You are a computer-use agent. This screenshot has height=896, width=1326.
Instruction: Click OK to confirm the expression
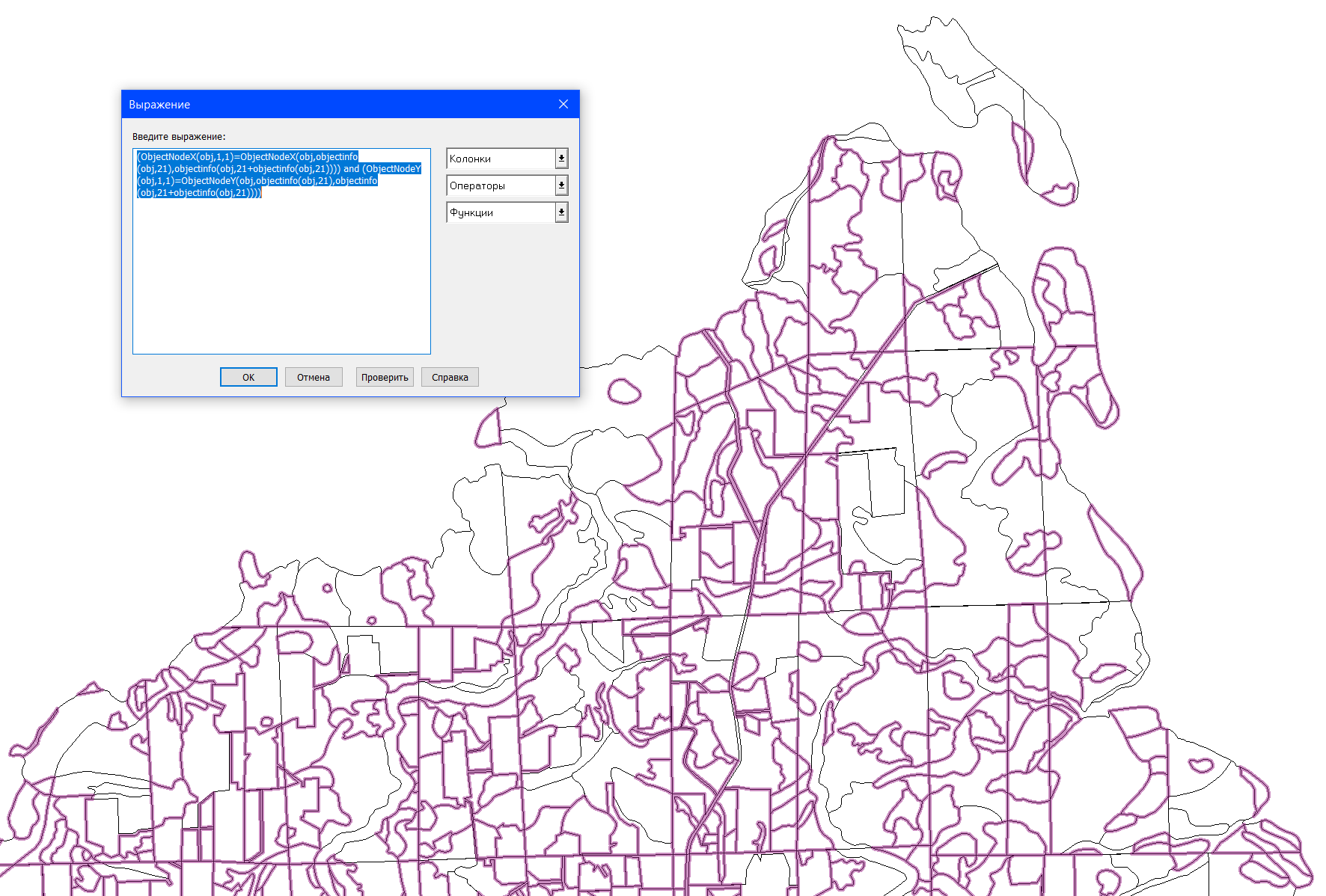(248, 377)
